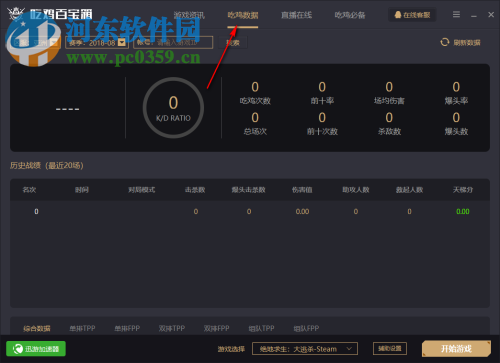
Task: Close the 吃鸡百宝箱 window
Action: click(491, 15)
